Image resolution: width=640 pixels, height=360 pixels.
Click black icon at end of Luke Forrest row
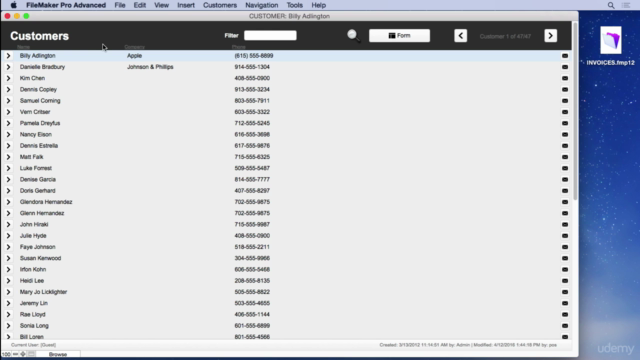click(x=565, y=168)
